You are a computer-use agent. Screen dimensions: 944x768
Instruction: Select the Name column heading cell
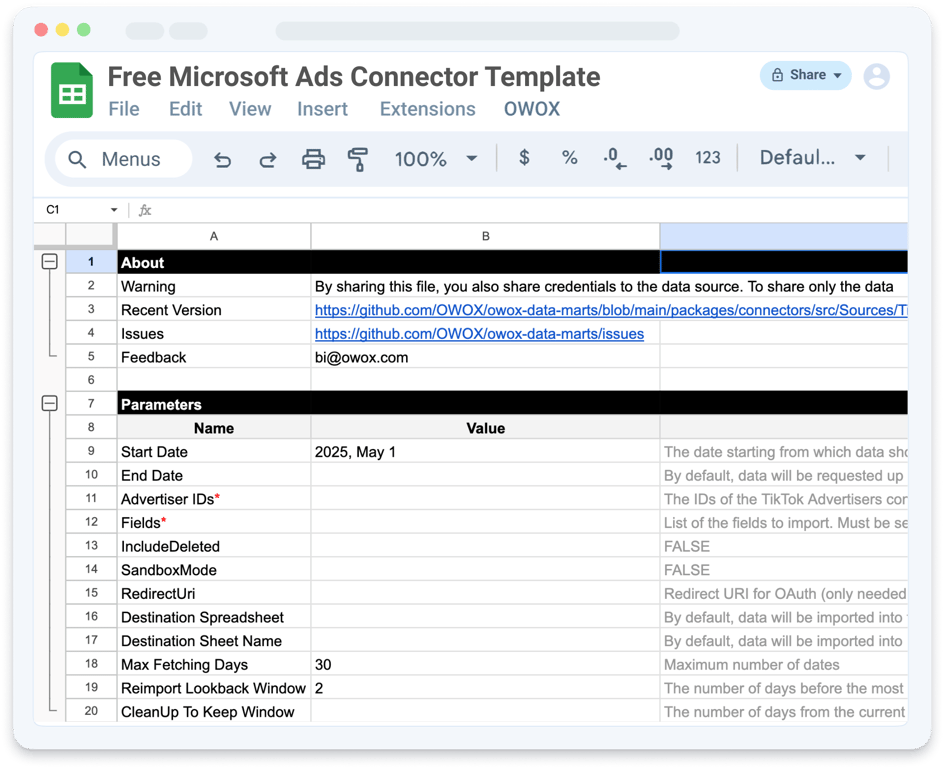(x=214, y=428)
